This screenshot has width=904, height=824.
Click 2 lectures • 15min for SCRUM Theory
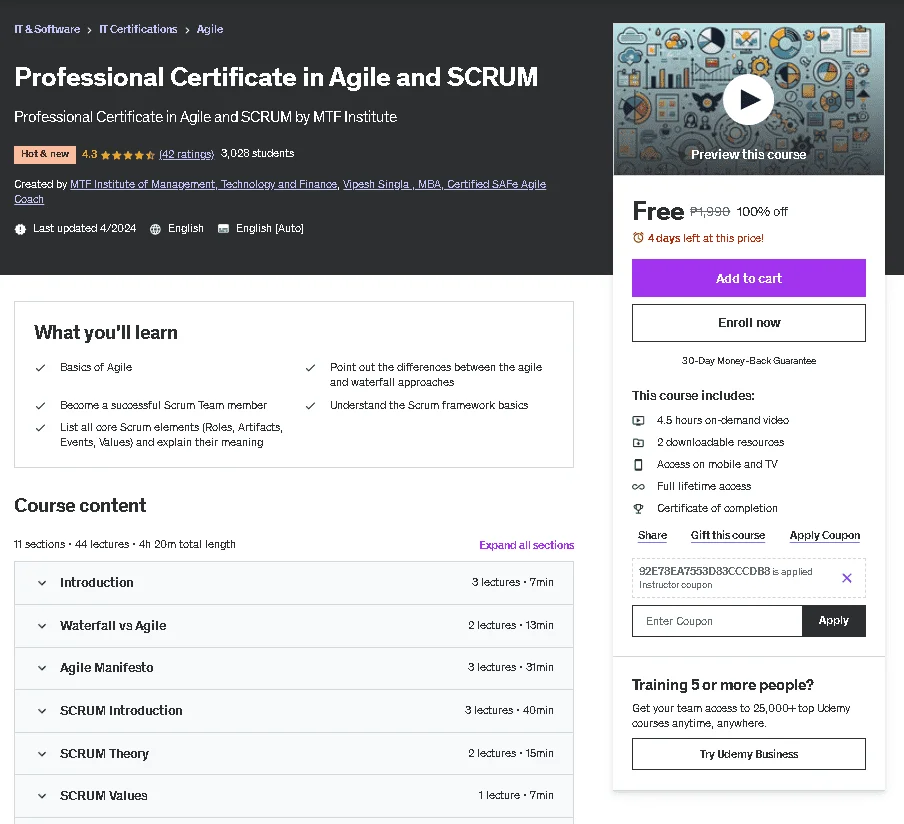(510, 753)
